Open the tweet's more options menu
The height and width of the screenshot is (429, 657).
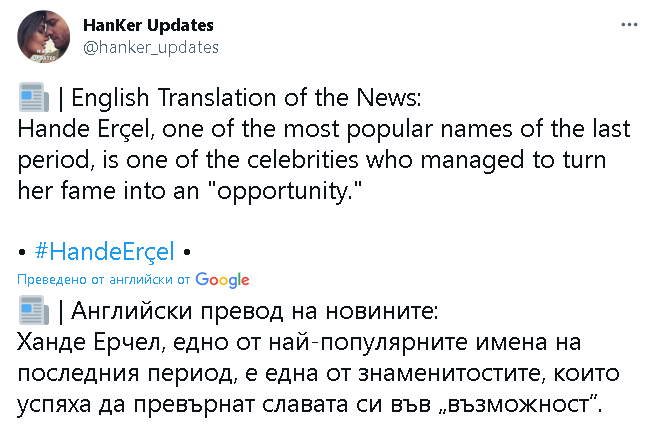coord(630,23)
